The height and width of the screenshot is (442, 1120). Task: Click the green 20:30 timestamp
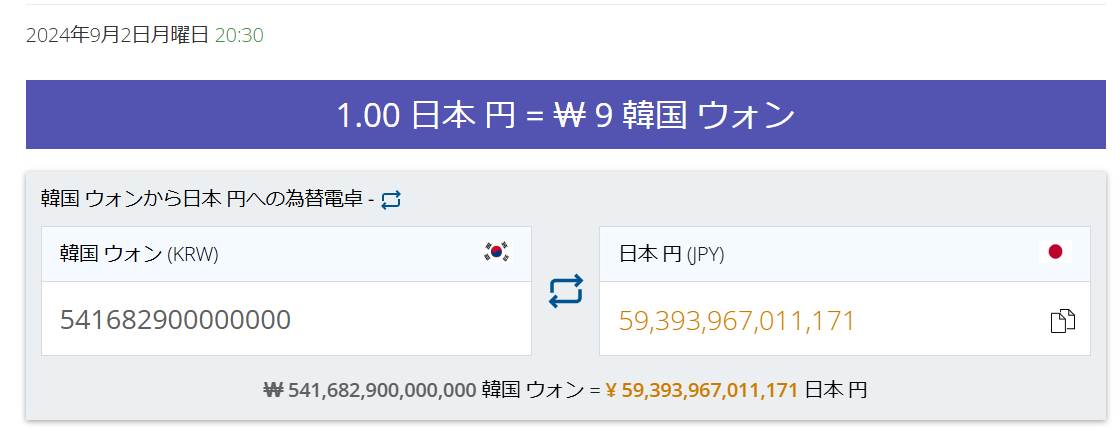(239, 35)
